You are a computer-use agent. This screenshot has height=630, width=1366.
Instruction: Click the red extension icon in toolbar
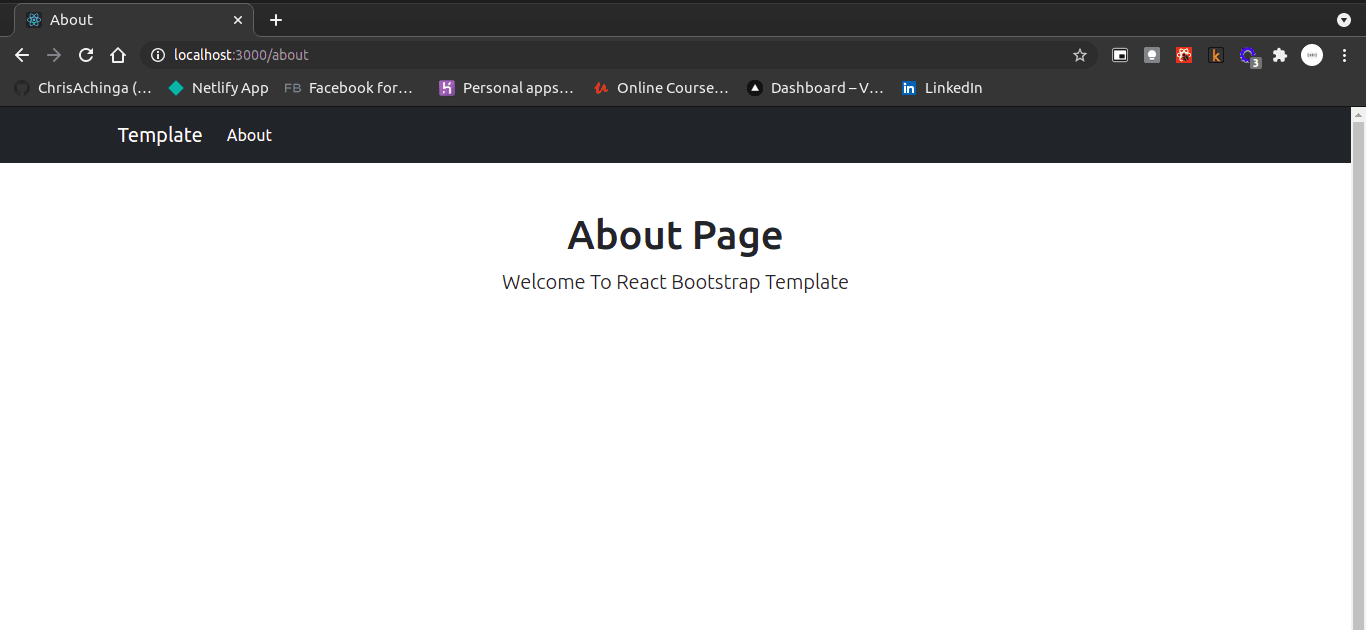click(1184, 55)
